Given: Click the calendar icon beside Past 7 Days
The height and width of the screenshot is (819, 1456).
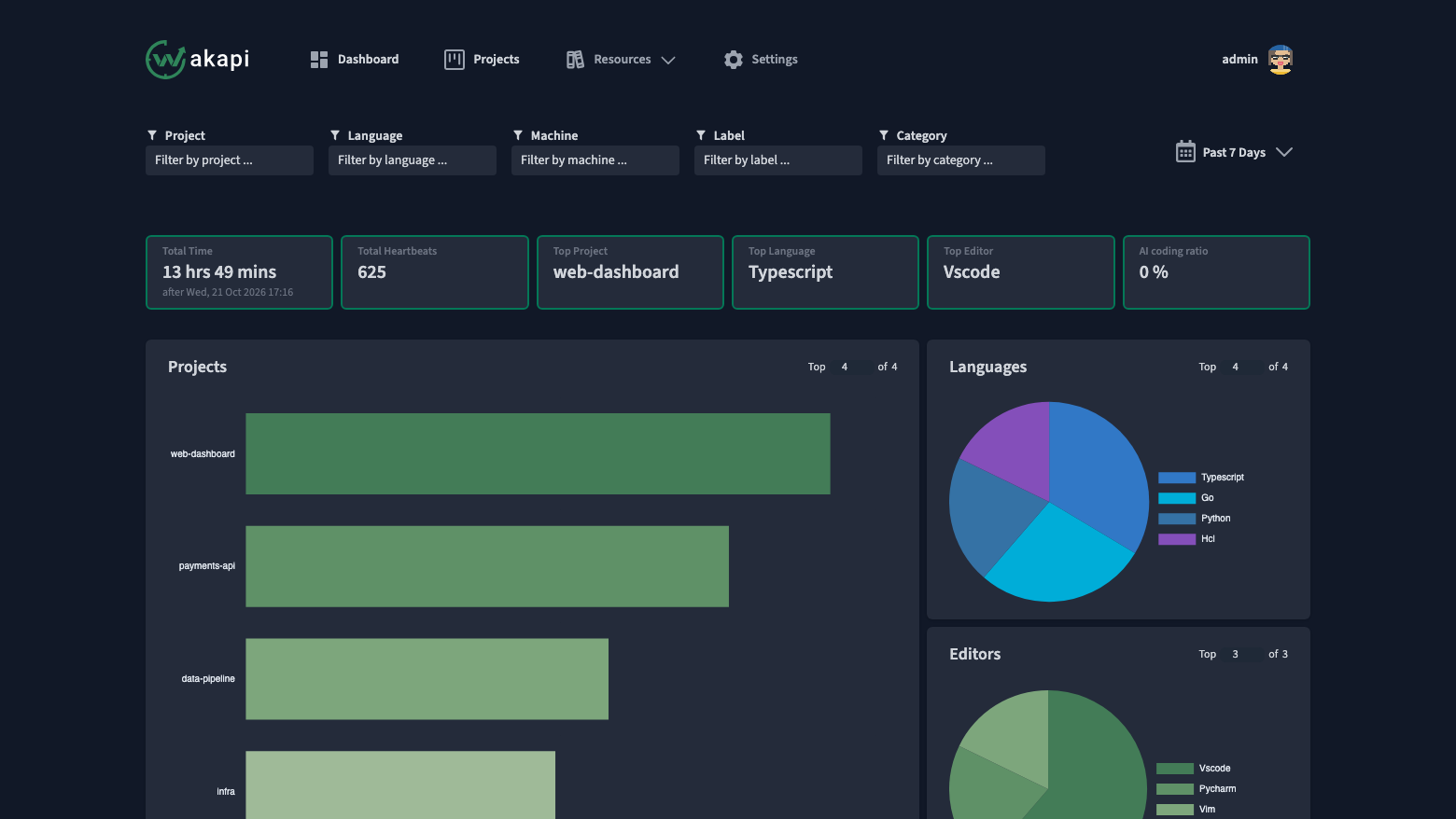Looking at the screenshot, I should (1185, 152).
